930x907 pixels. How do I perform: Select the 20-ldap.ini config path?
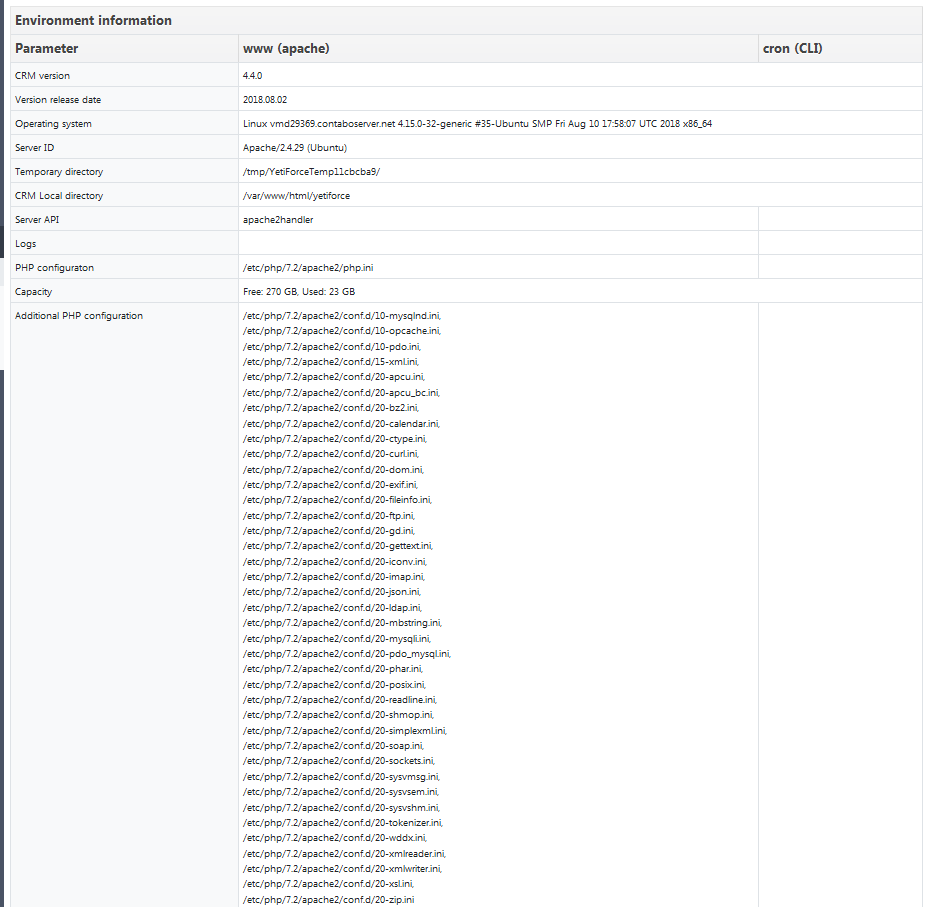tap(333, 607)
